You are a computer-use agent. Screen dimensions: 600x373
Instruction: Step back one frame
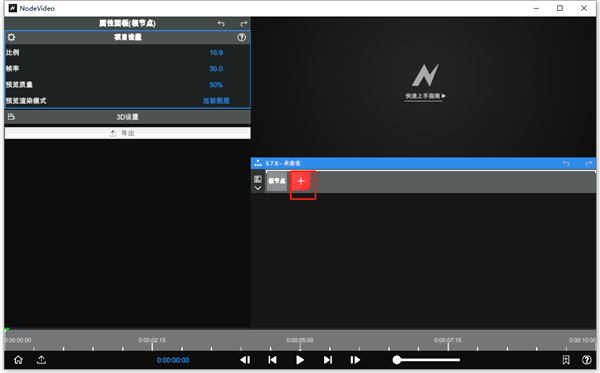point(245,360)
